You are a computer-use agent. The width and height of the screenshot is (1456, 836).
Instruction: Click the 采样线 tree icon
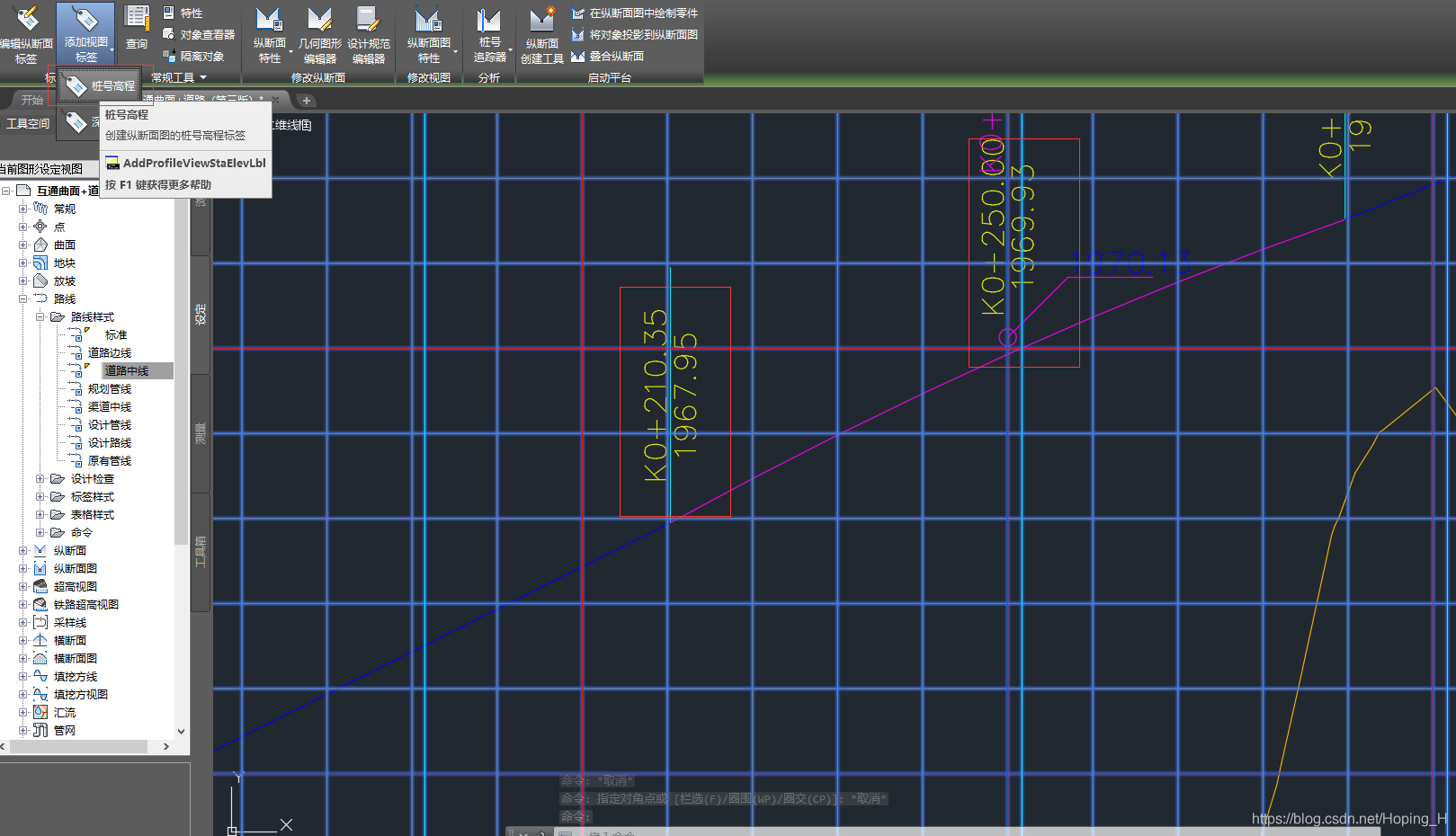[40, 622]
